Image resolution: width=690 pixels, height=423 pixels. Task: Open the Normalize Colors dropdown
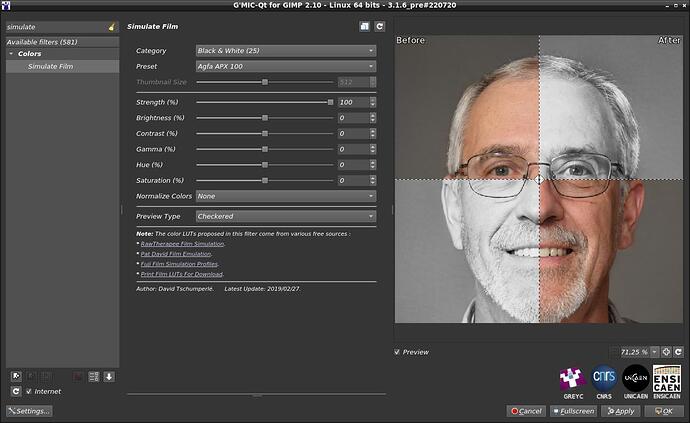[x=286, y=196]
